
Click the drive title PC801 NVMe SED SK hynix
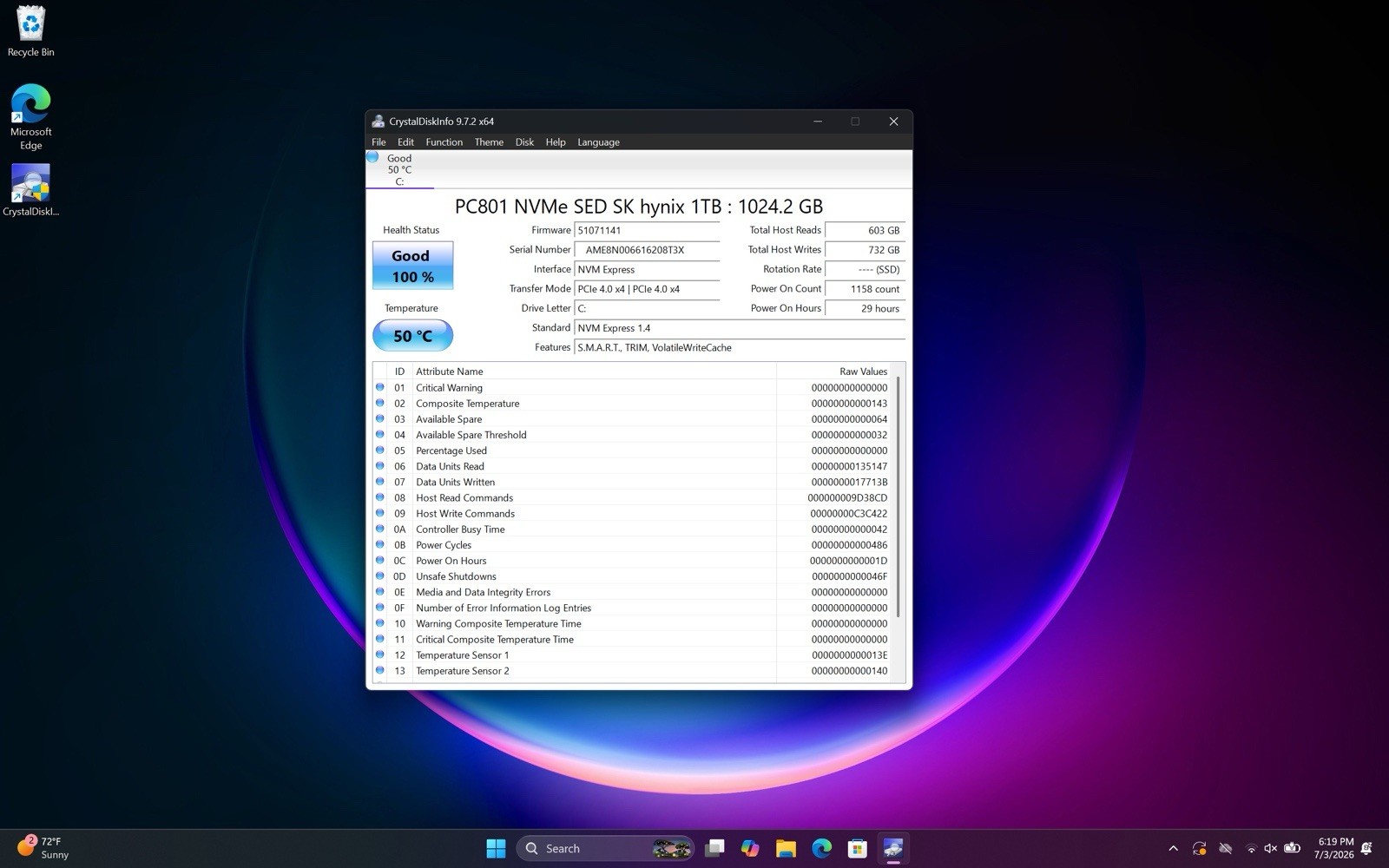coord(639,207)
